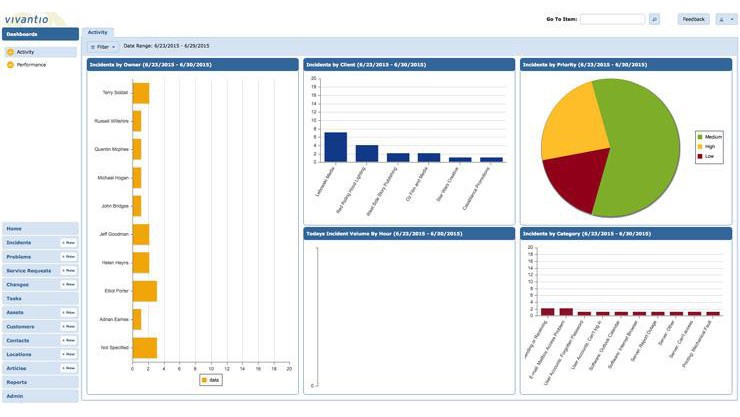Expand the Dashboards sidebar section

point(40,34)
